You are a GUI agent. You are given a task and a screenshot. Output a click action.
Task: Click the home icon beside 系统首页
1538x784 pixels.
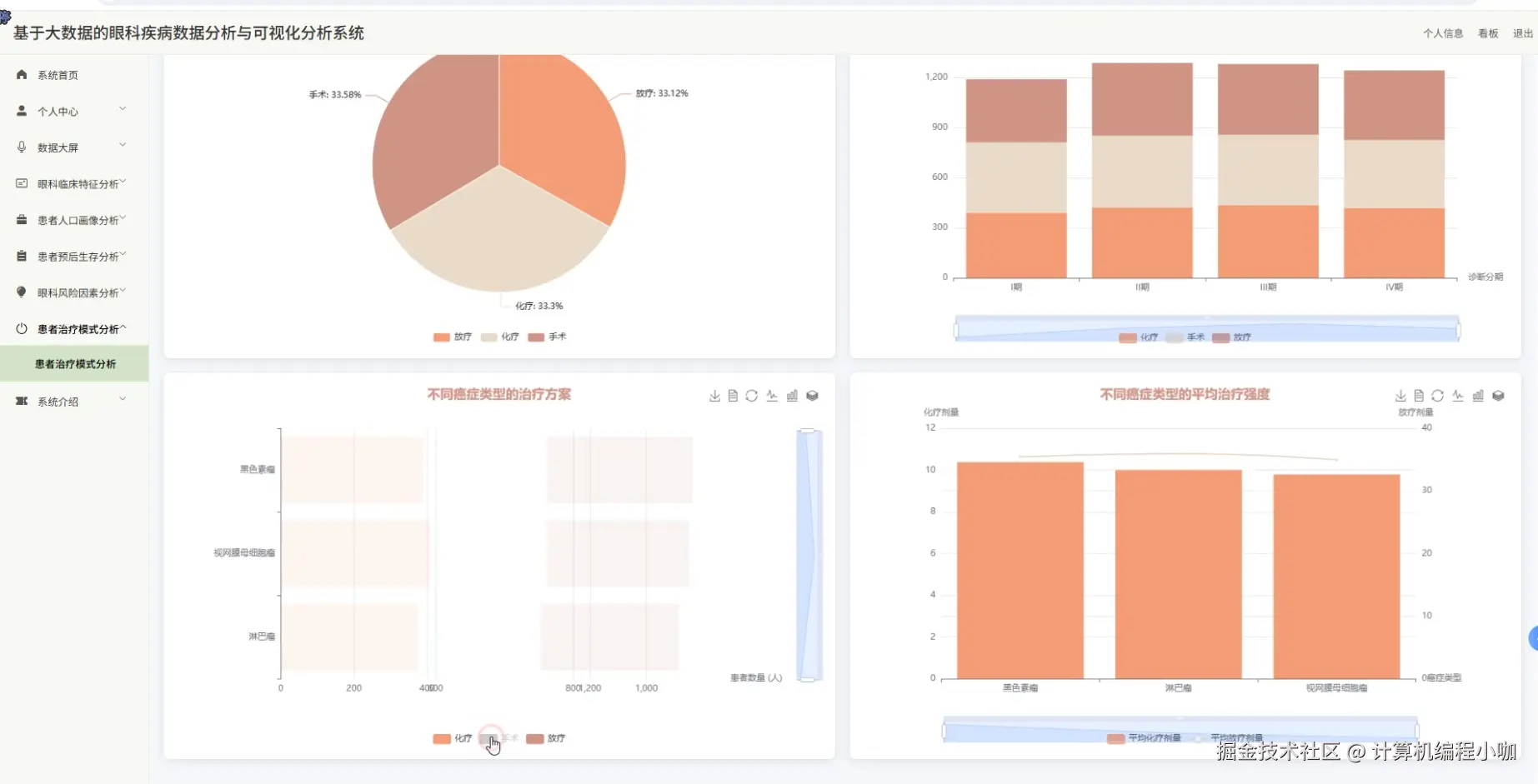coord(22,75)
